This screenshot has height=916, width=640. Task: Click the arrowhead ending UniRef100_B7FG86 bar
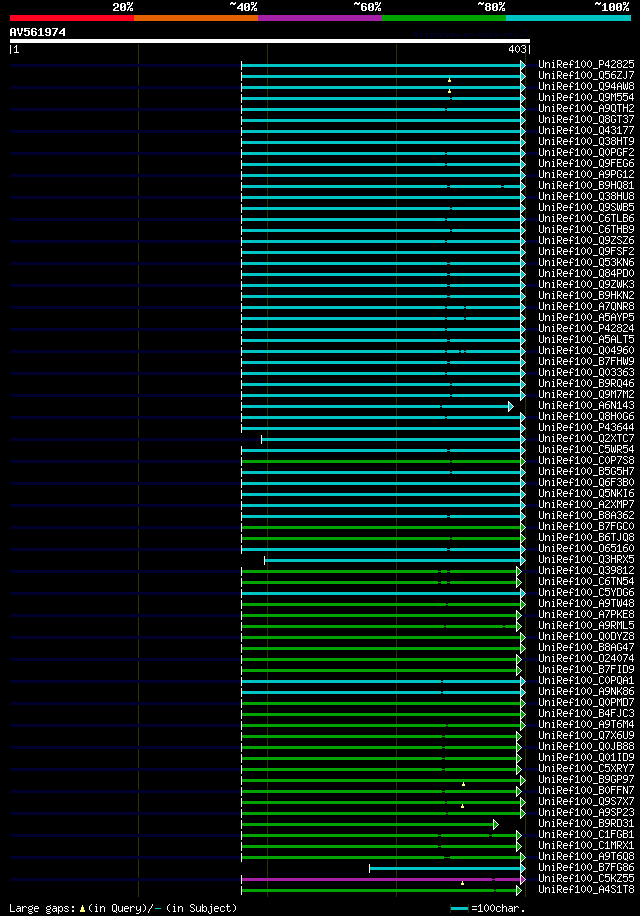pyautogui.click(x=523, y=869)
